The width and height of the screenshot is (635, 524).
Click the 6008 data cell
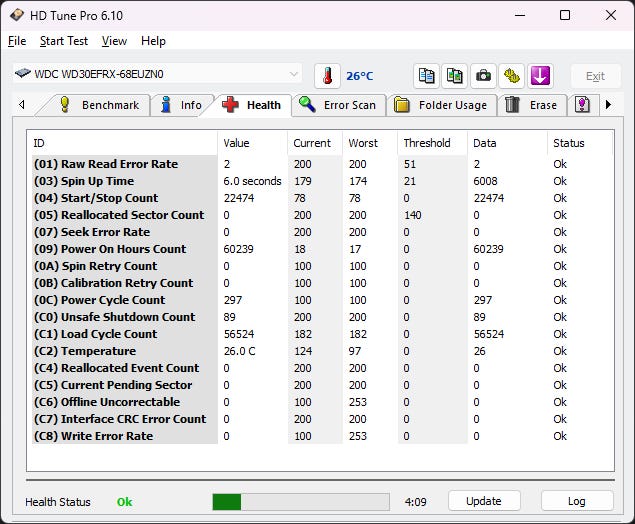coord(485,181)
